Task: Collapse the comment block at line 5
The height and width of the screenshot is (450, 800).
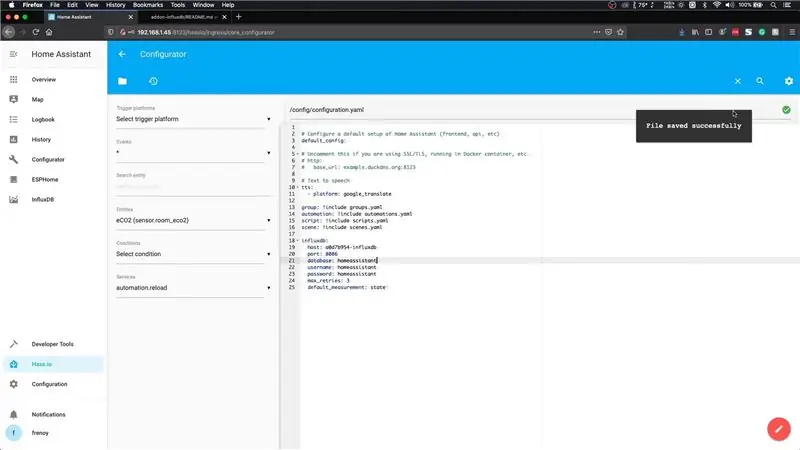Action: (x=298, y=154)
